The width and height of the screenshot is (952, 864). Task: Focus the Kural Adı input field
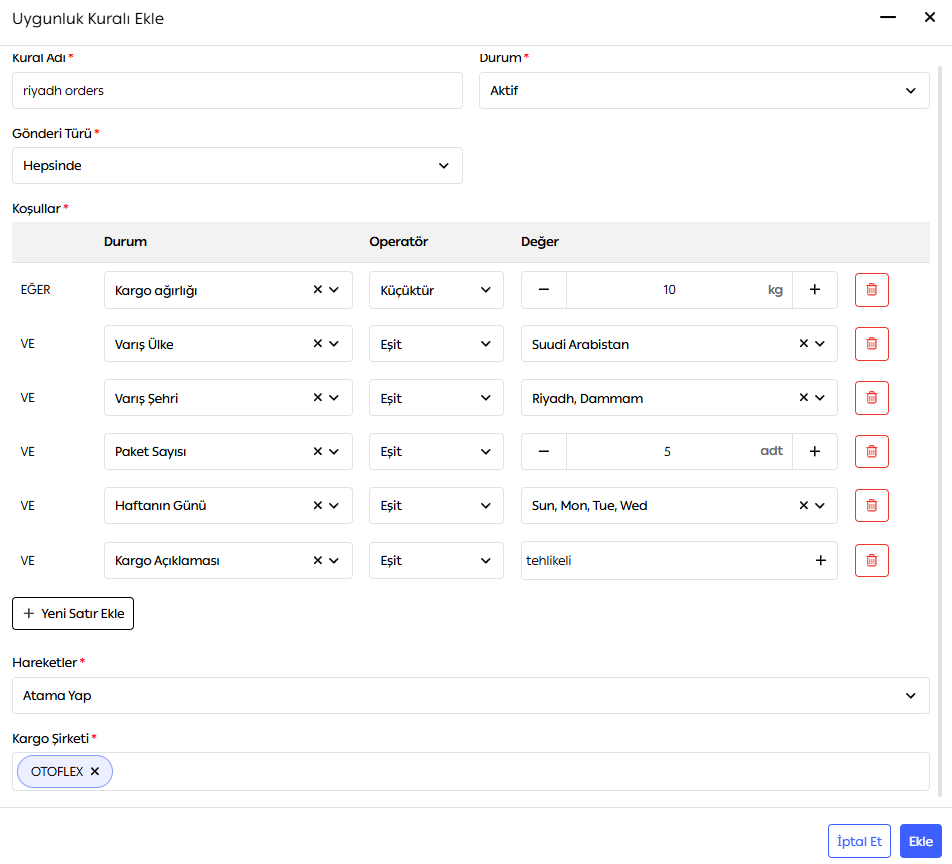pos(237,90)
